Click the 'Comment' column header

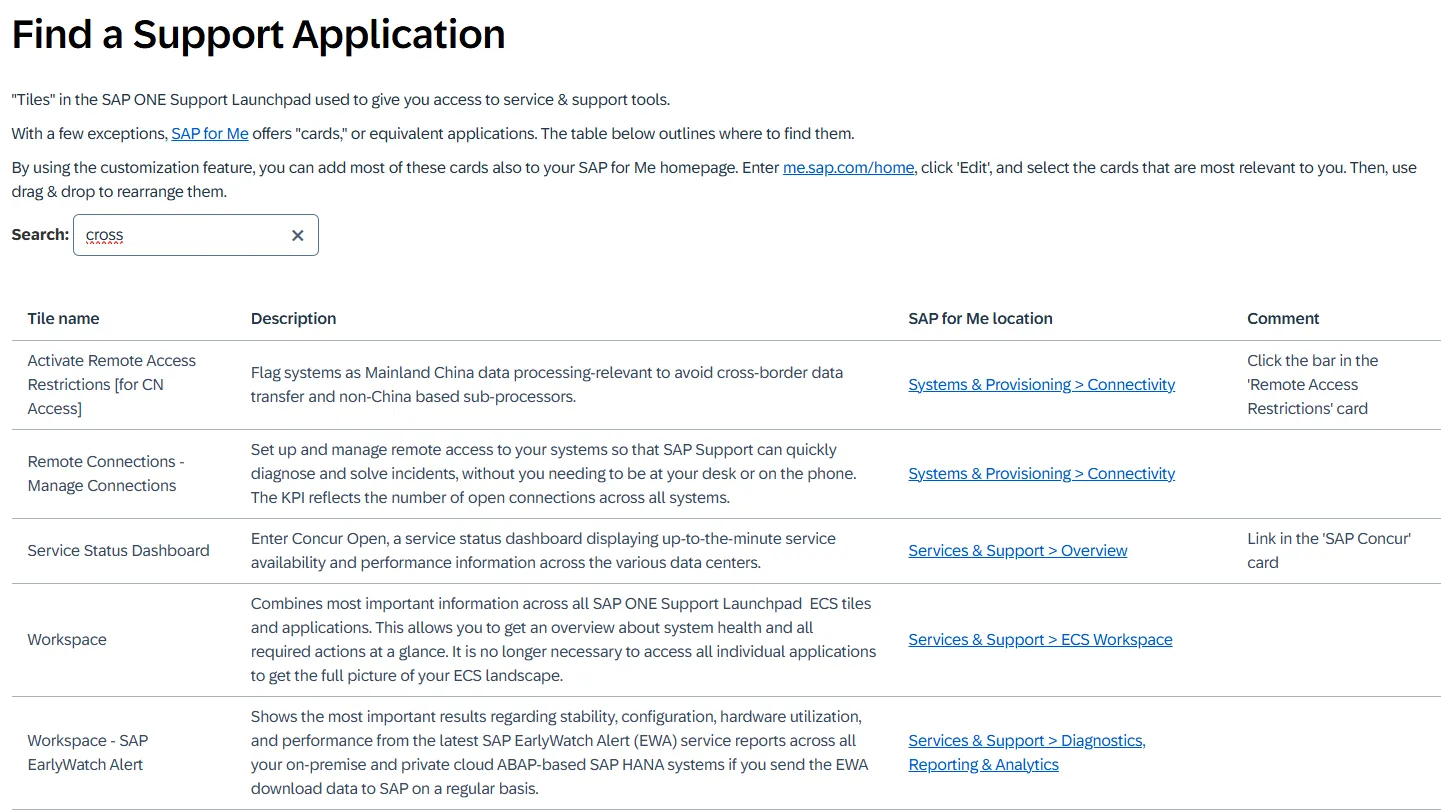1283,318
